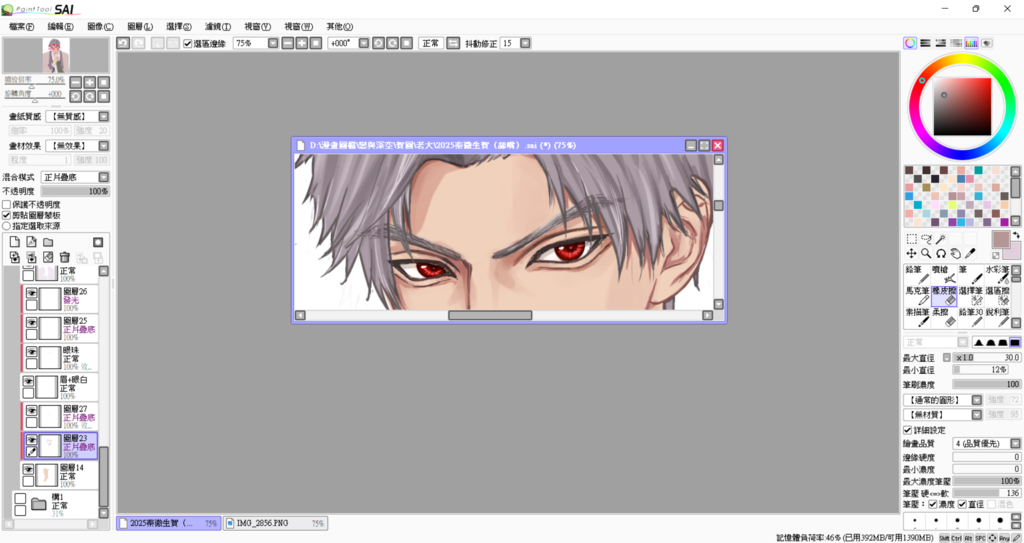Image resolution: width=1024 pixels, height=543 pixels.
Task: Show the color wheel panel icon
Action: (x=910, y=43)
